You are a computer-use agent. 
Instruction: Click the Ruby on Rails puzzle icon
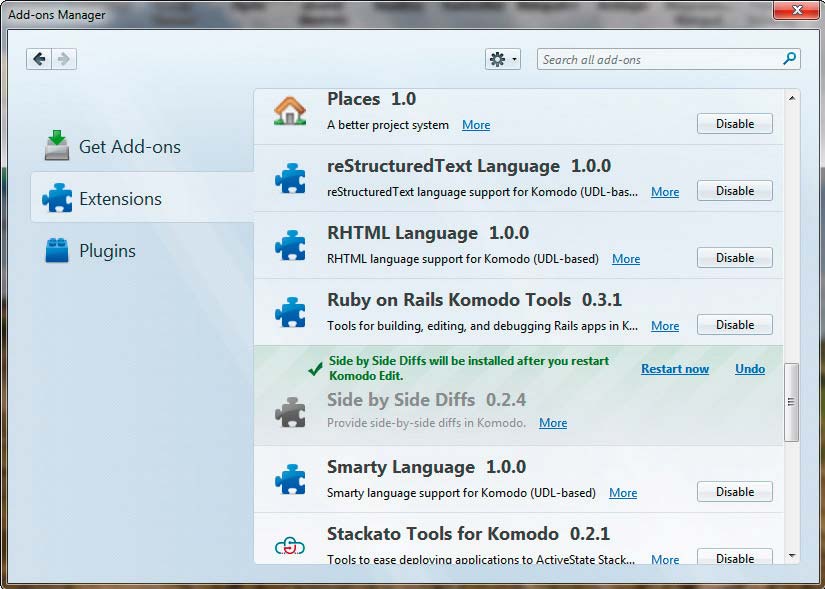point(290,312)
